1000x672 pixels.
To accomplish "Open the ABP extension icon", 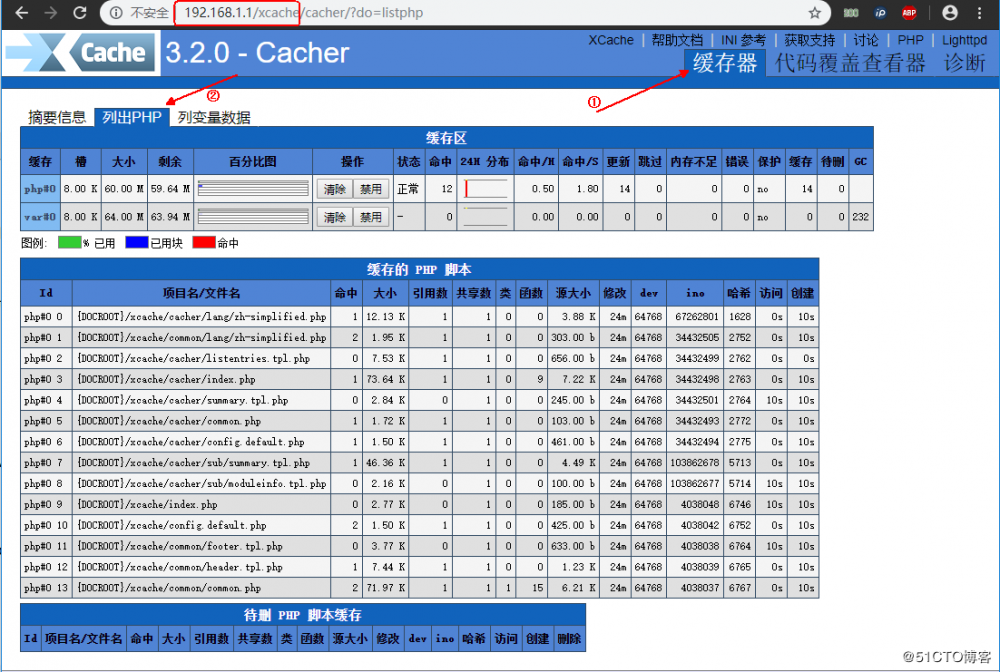I will (x=909, y=13).
